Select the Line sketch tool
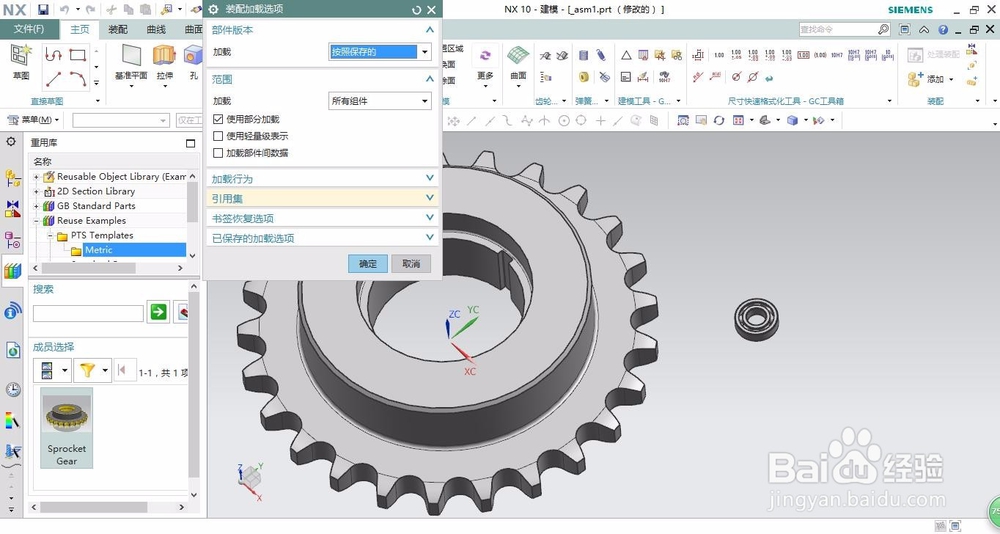The height and width of the screenshot is (534, 1000). tap(54, 79)
